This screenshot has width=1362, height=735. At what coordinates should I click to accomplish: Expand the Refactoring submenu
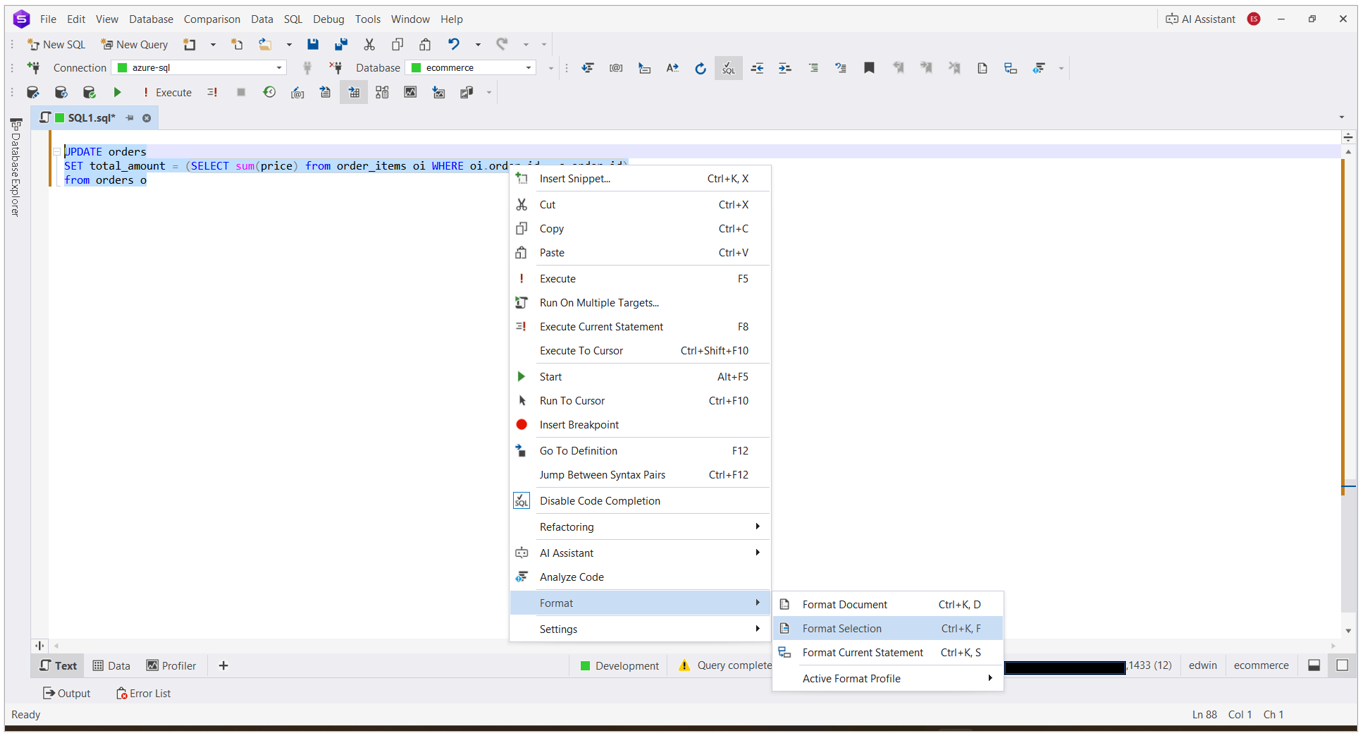coord(640,527)
